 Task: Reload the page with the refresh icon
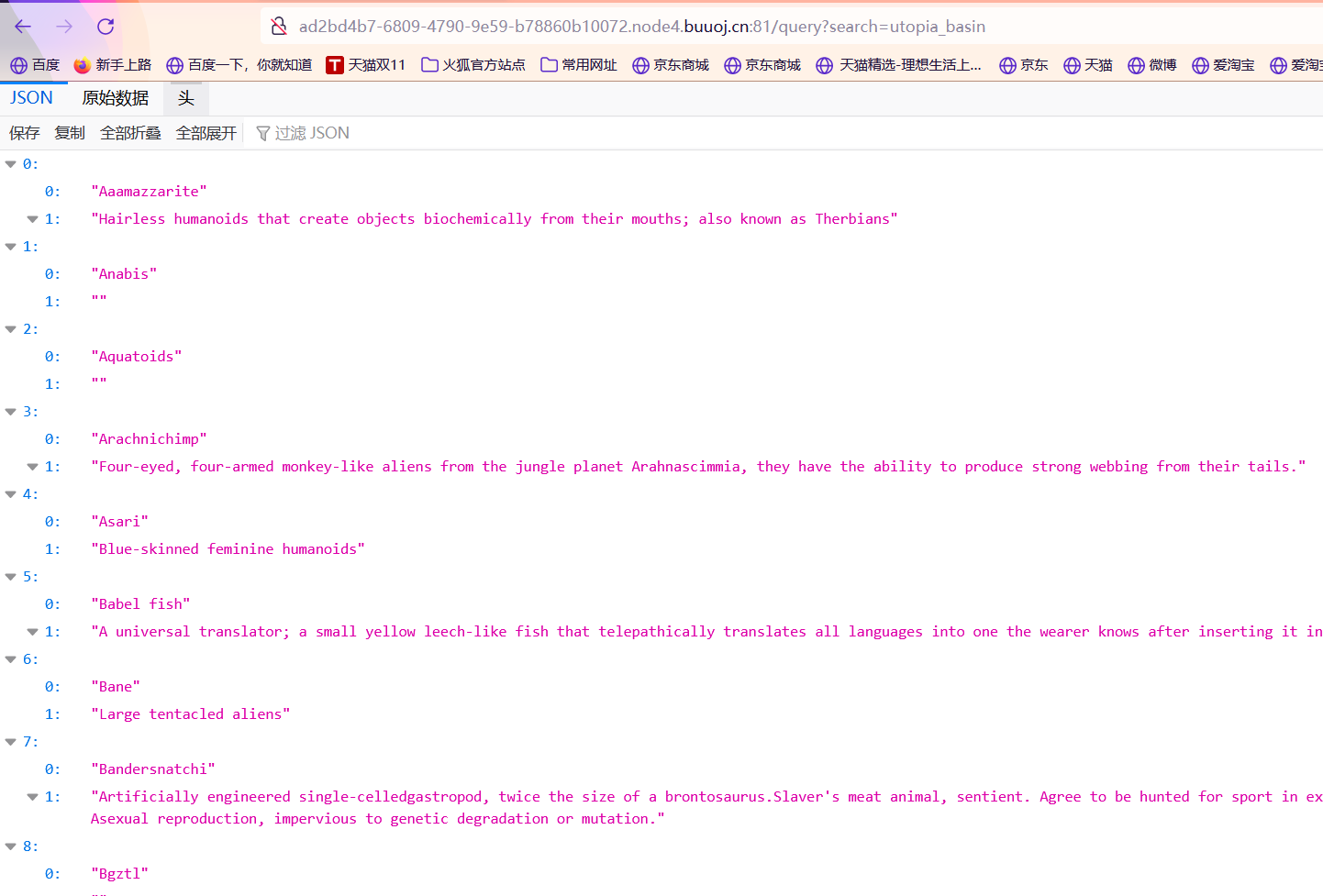106,27
